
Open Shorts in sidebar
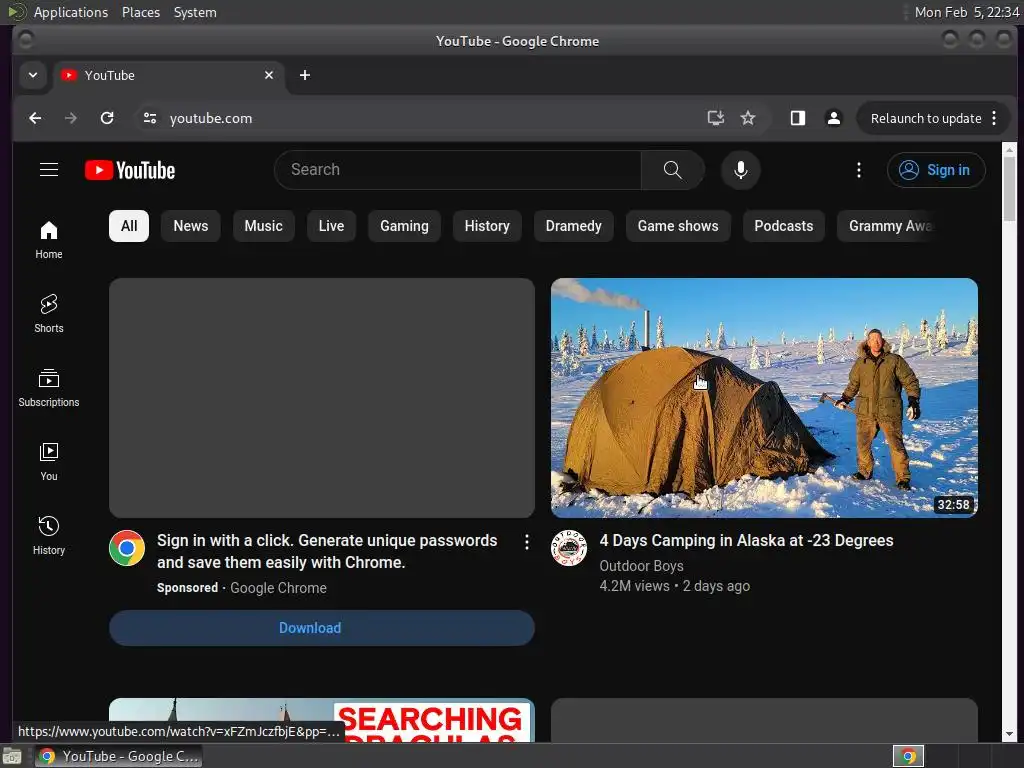coord(49,313)
